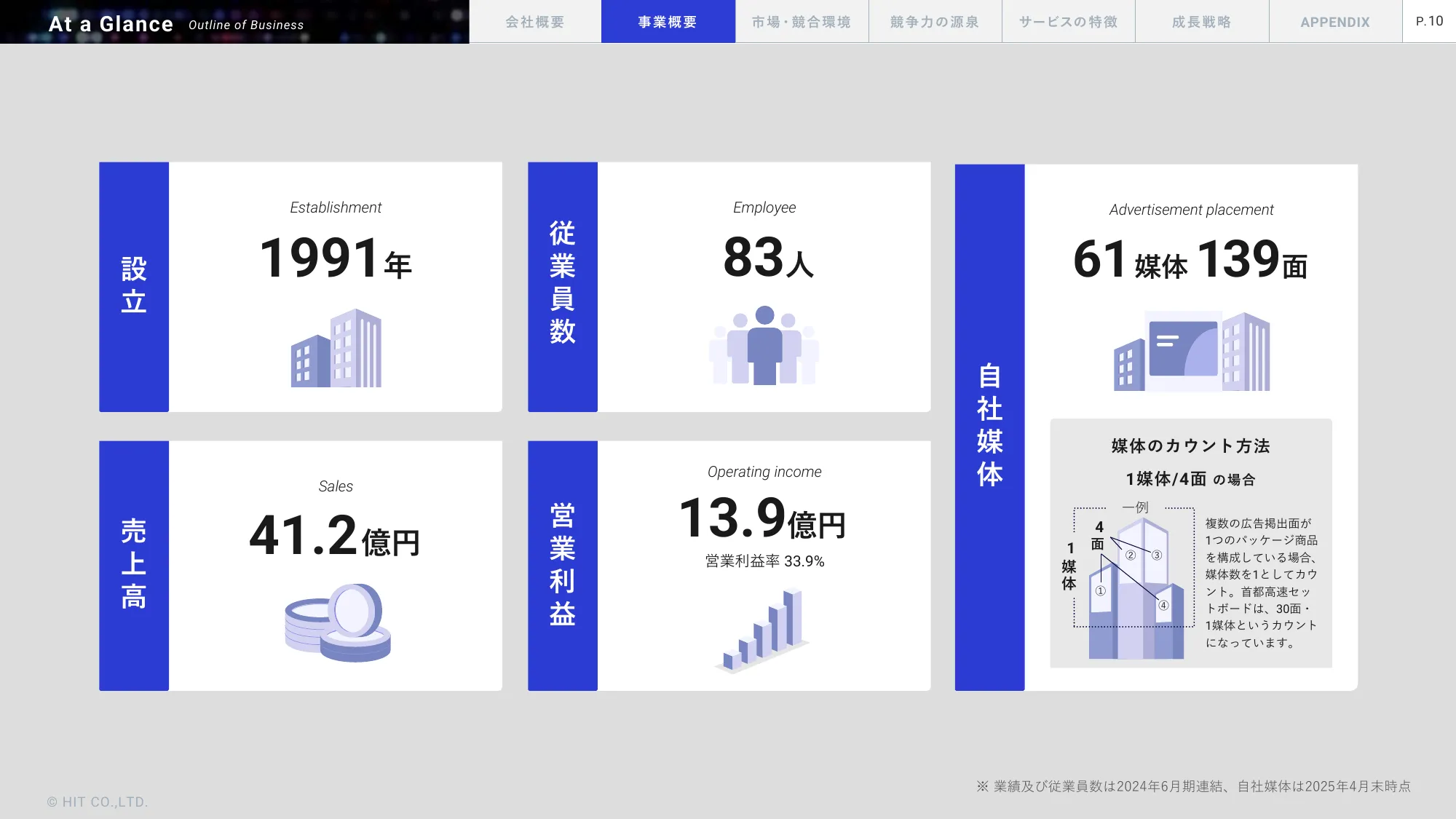Open the 成長戦略 tab
1456x819 pixels.
1201,22
